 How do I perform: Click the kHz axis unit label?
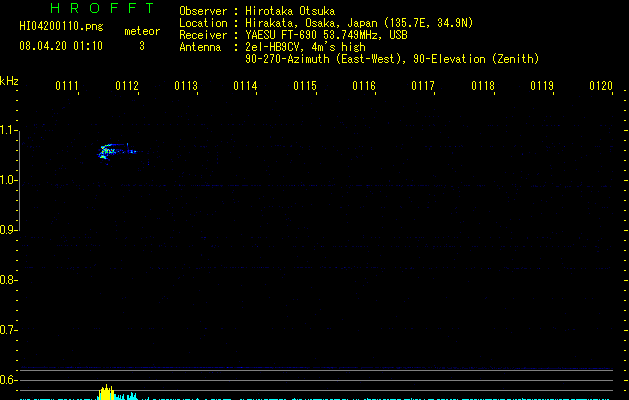coord(9,81)
